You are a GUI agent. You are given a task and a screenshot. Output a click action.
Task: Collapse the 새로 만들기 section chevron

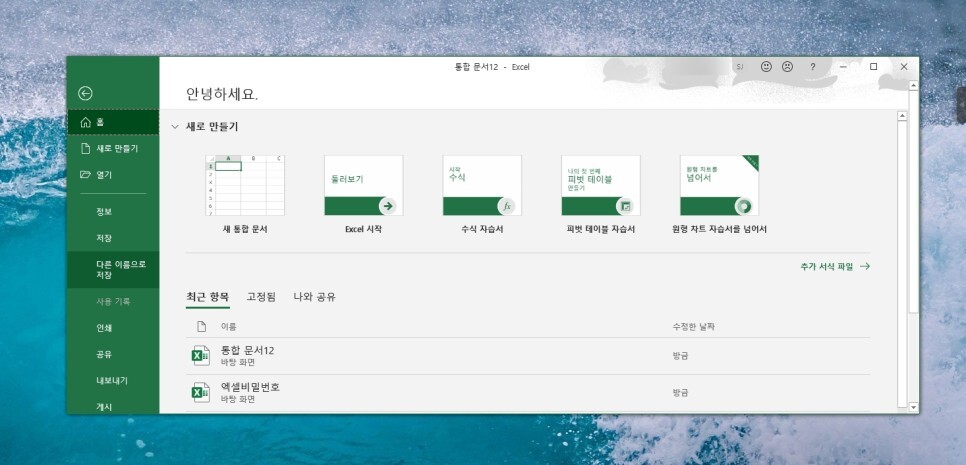(175, 127)
